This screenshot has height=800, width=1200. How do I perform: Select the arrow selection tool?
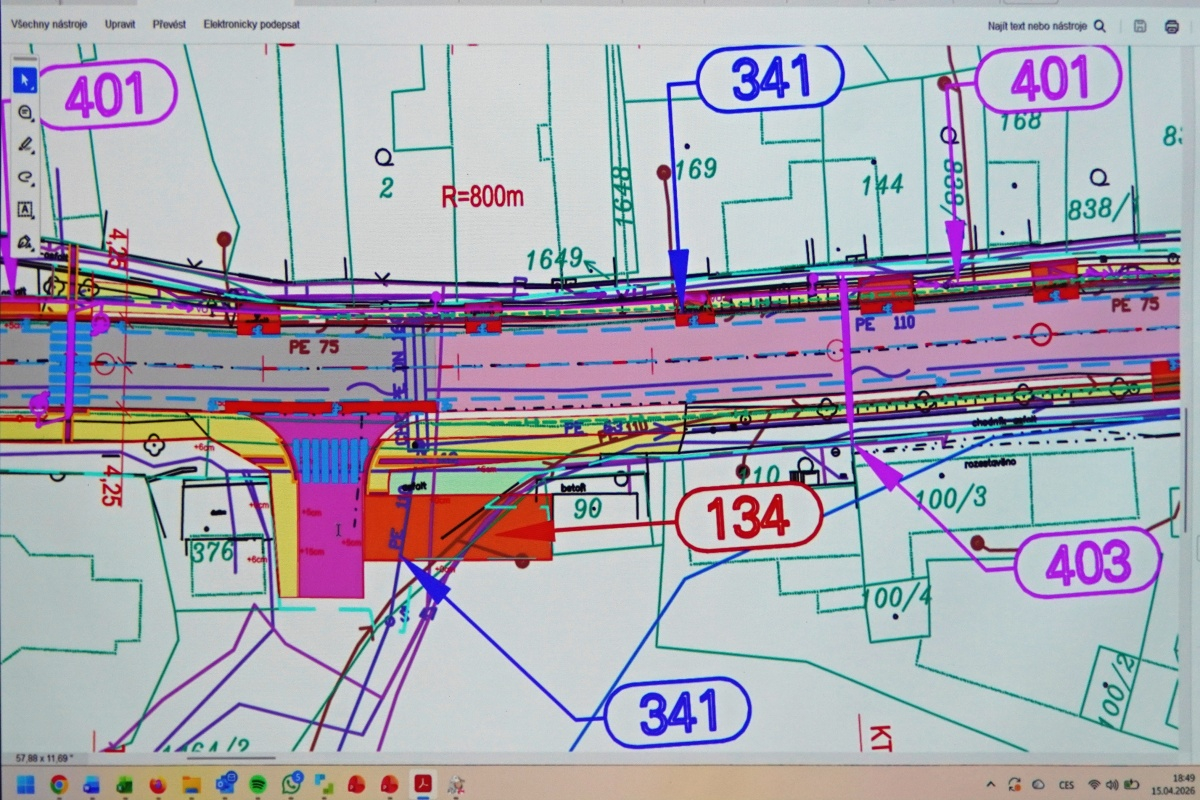(25, 80)
